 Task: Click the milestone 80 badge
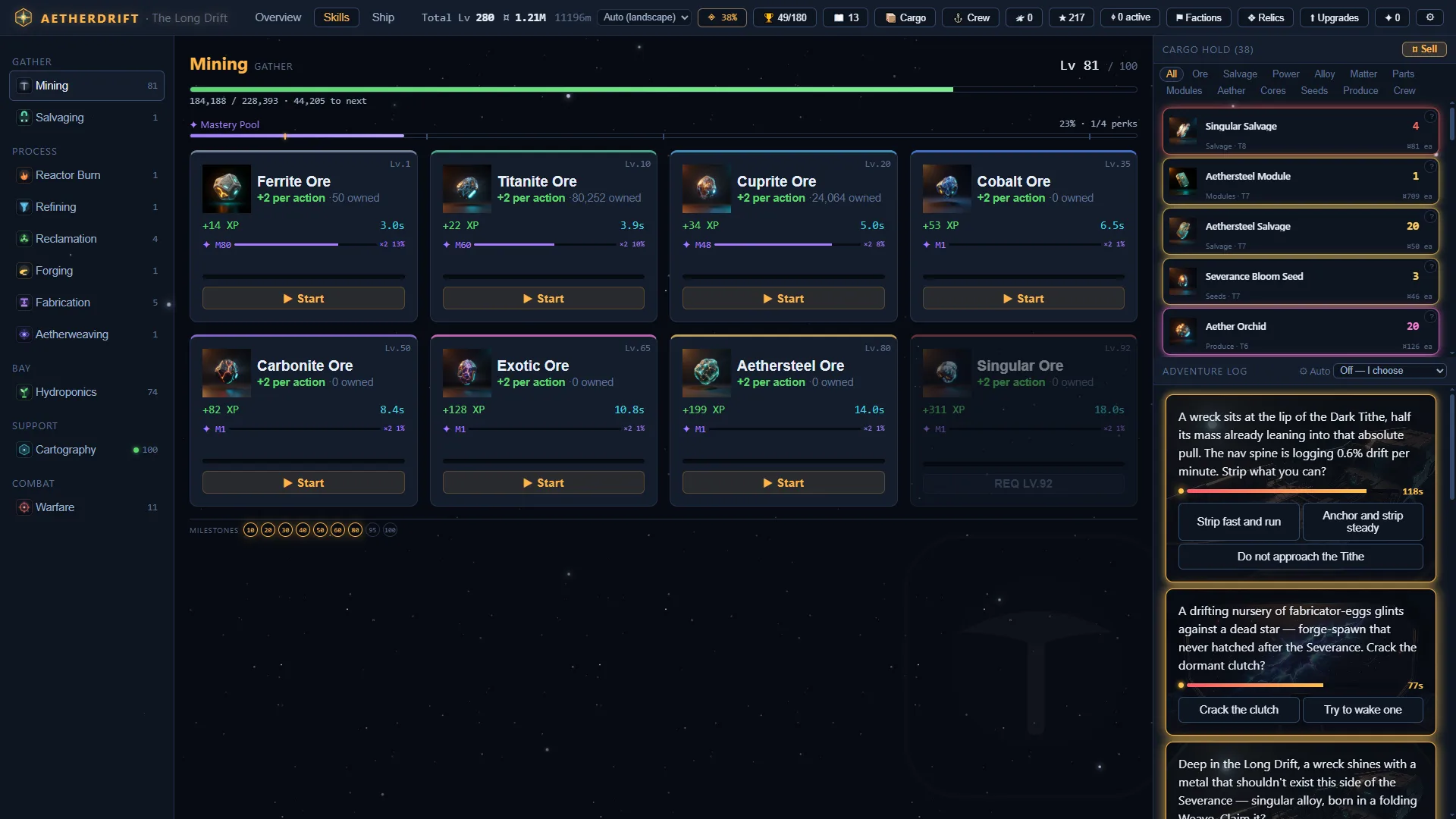pyautogui.click(x=355, y=530)
